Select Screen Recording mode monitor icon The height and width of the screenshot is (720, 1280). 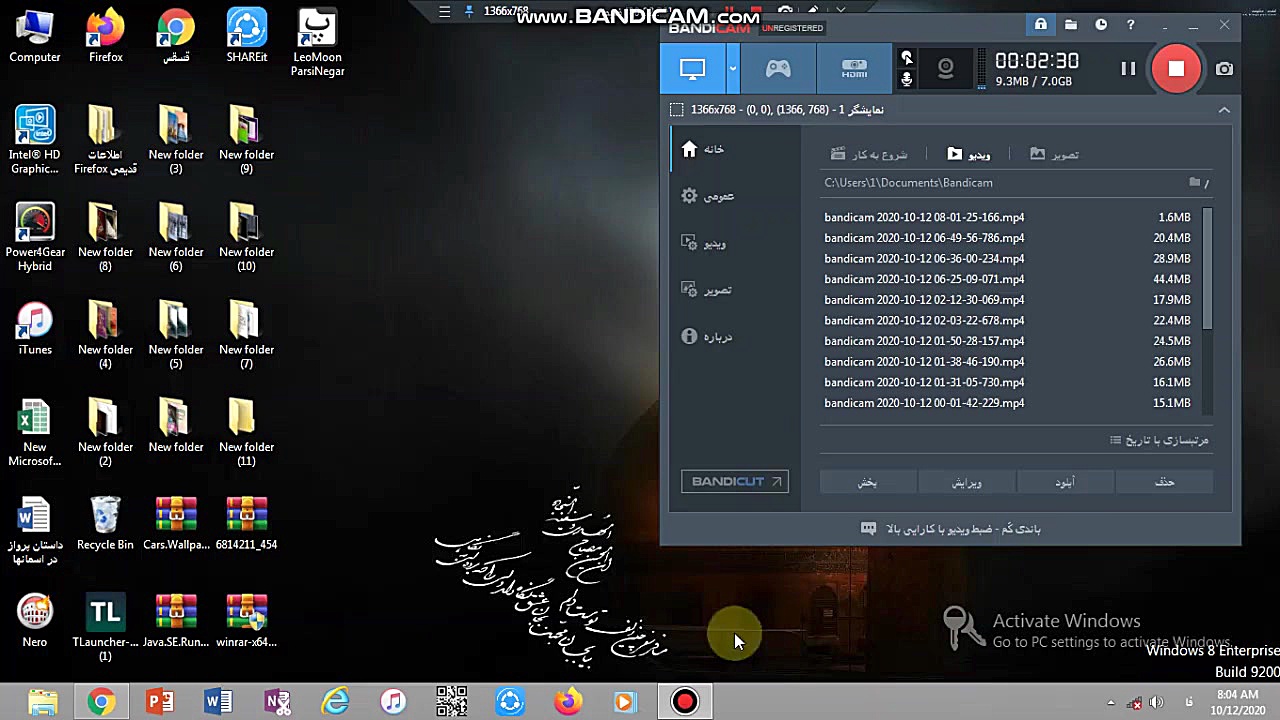point(692,69)
